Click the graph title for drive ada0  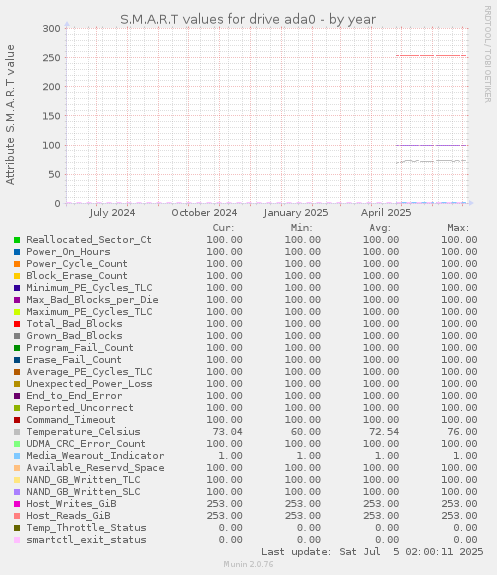point(248,19)
